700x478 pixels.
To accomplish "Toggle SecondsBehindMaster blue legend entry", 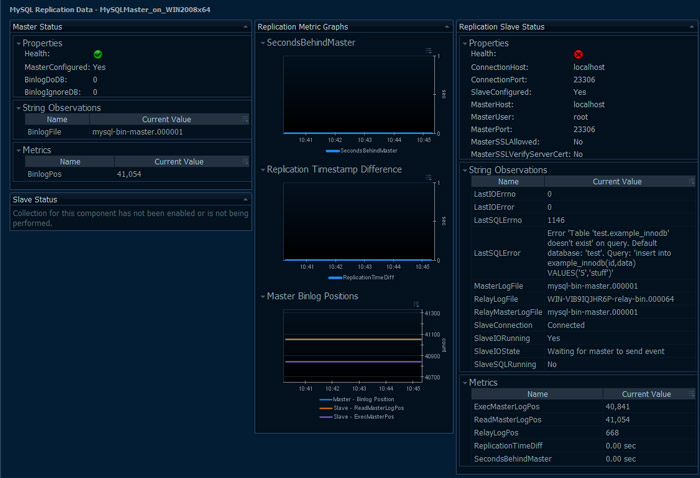I will 362,151.
